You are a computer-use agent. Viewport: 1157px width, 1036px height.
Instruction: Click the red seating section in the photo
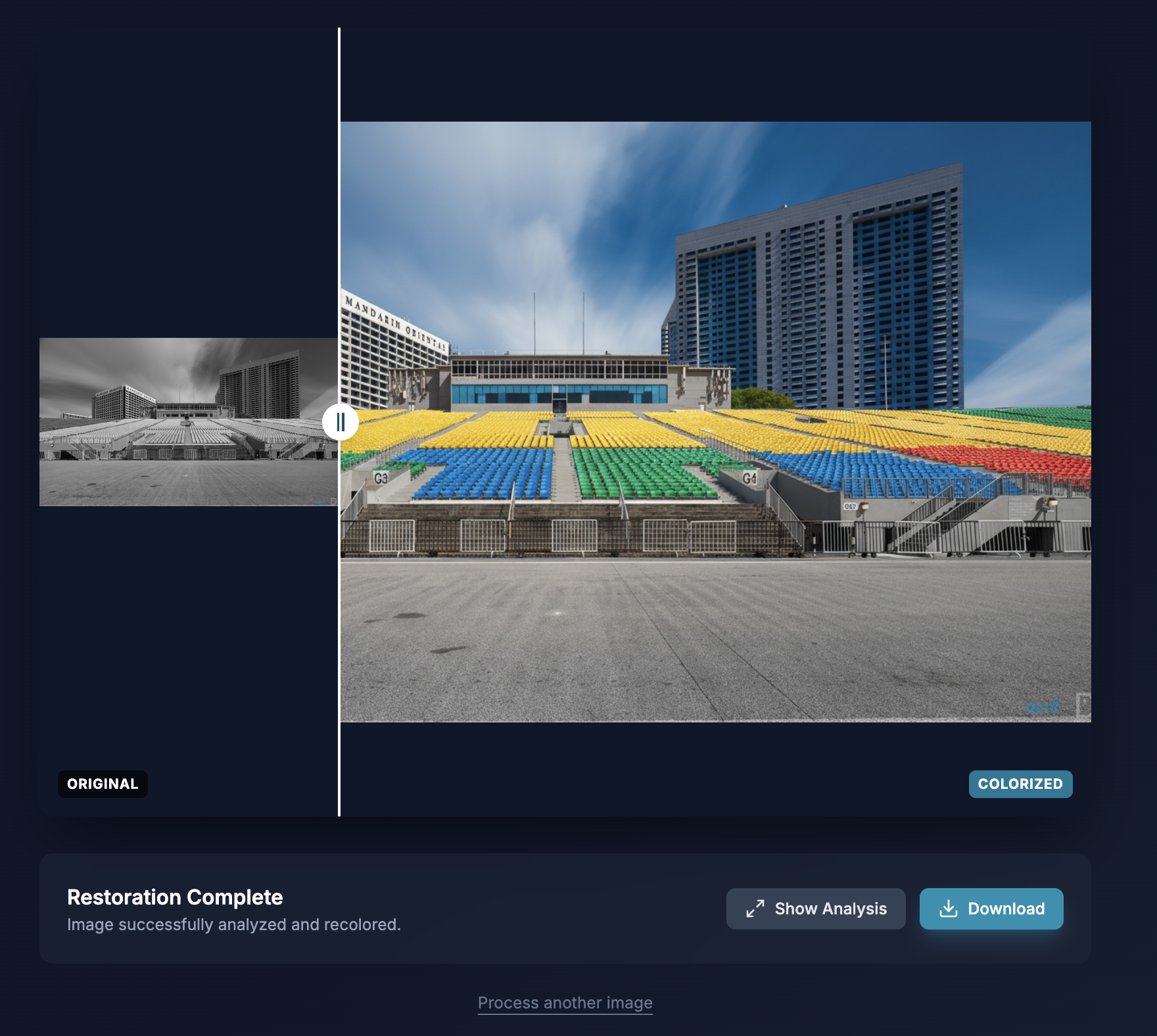(999, 459)
